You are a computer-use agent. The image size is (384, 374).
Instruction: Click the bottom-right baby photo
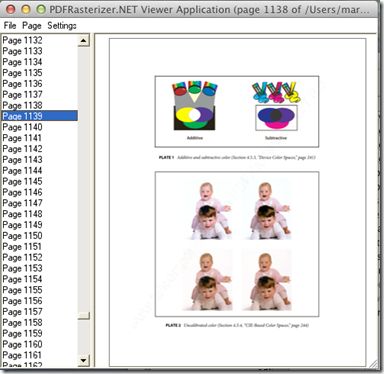tap(267, 280)
